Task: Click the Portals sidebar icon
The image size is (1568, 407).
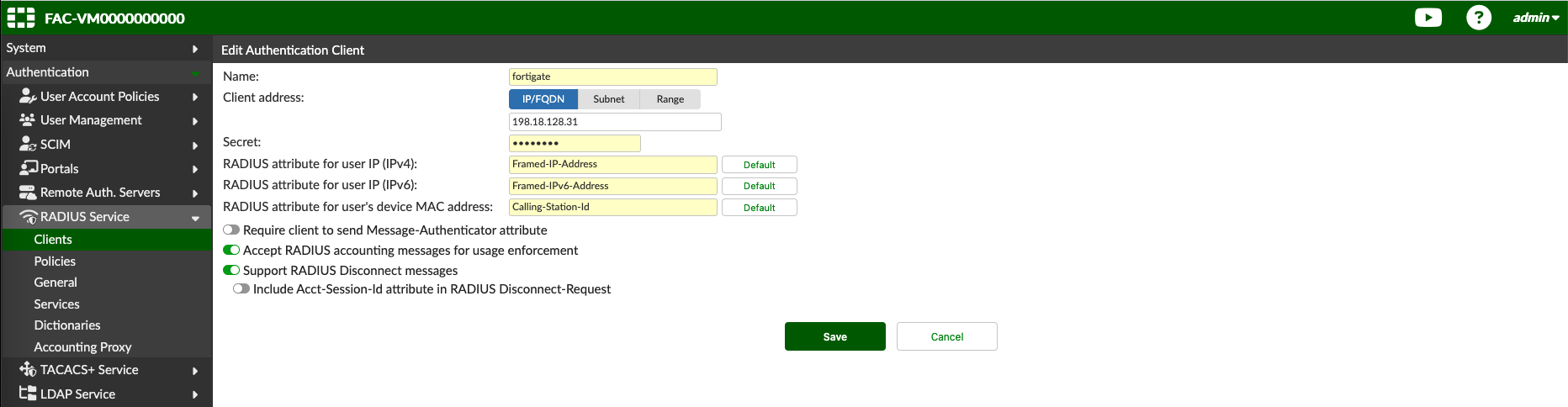Action: pyautogui.click(x=28, y=168)
